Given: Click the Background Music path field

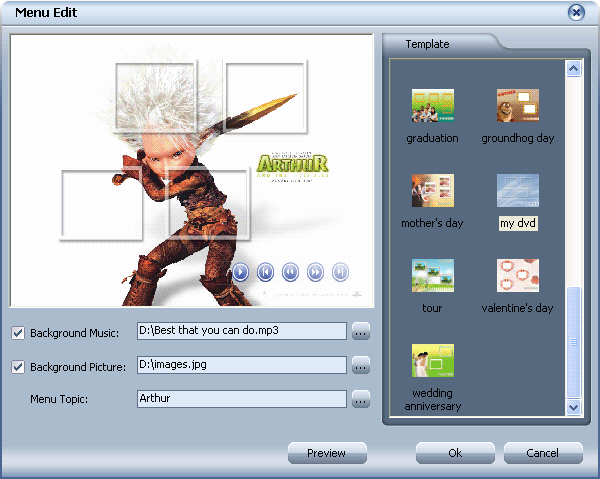Looking at the screenshot, I should pyautogui.click(x=242, y=331).
